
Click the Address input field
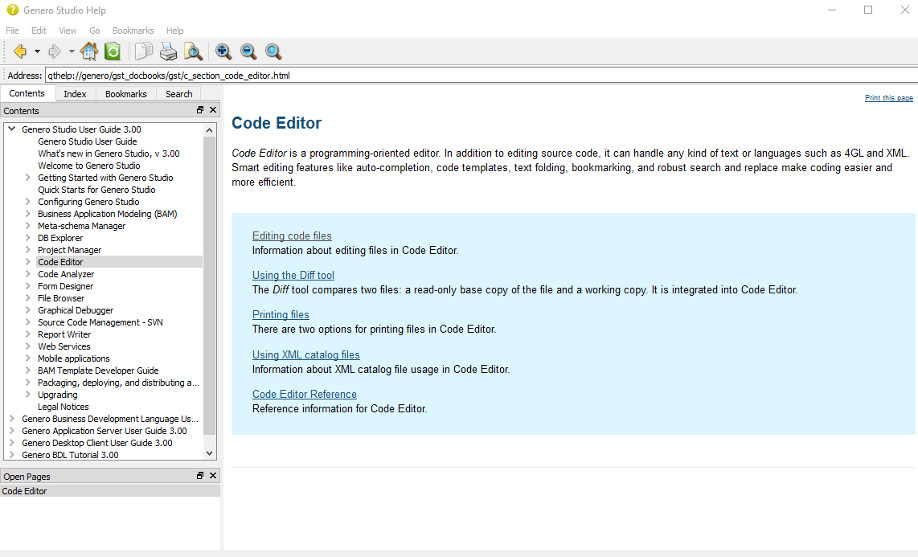coord(480,76)
